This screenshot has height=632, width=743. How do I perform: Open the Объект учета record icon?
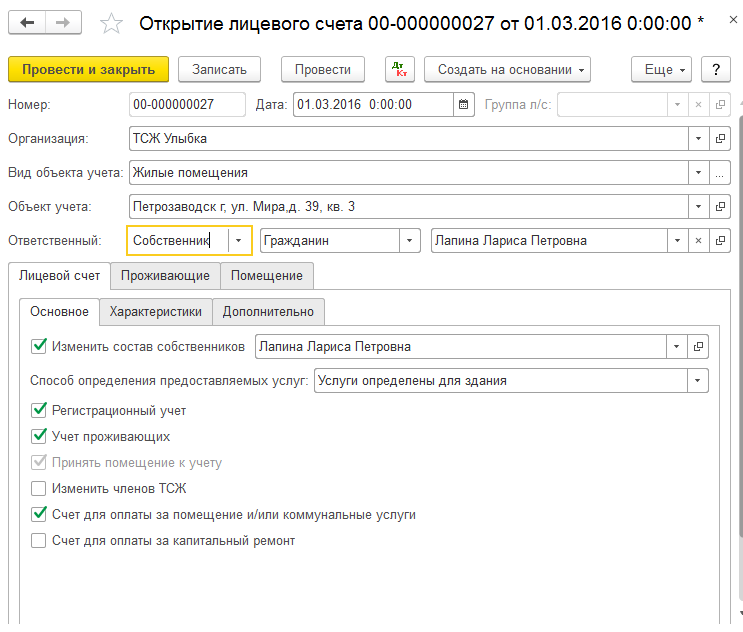click(x=720, y=207)
